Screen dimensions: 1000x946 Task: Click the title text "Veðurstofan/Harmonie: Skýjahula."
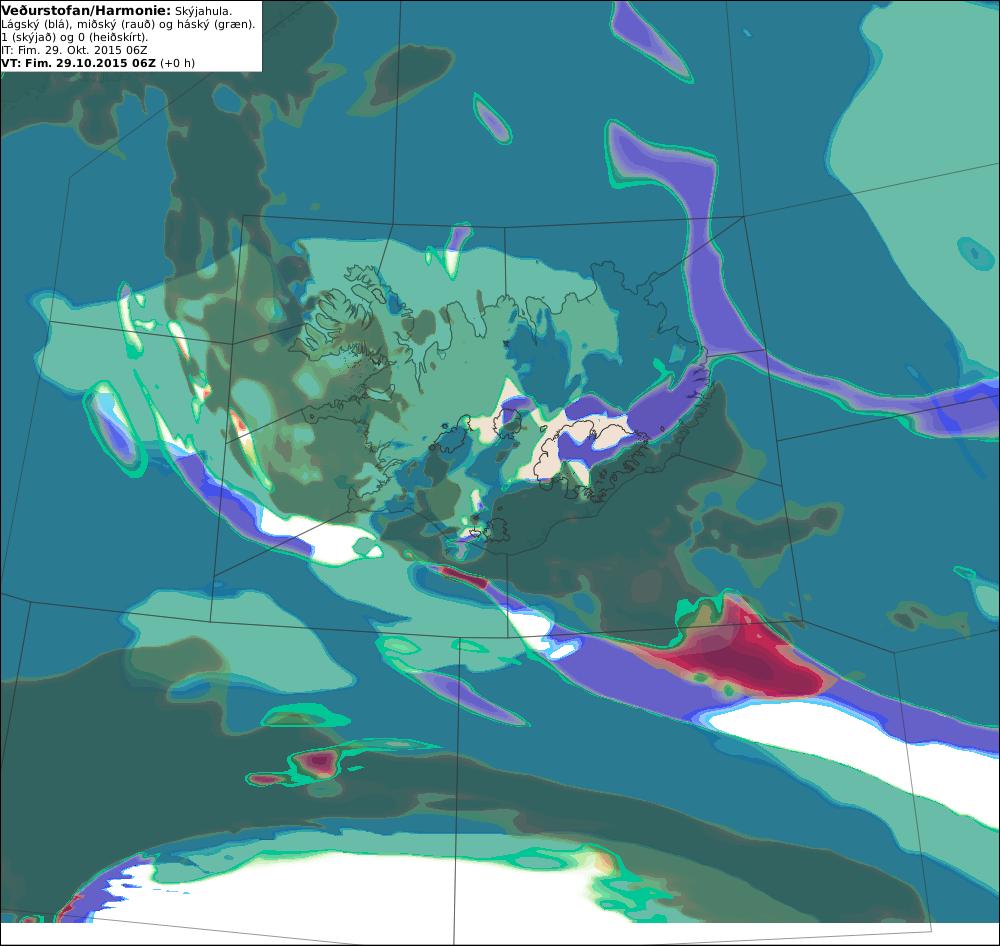coord(117,11)
